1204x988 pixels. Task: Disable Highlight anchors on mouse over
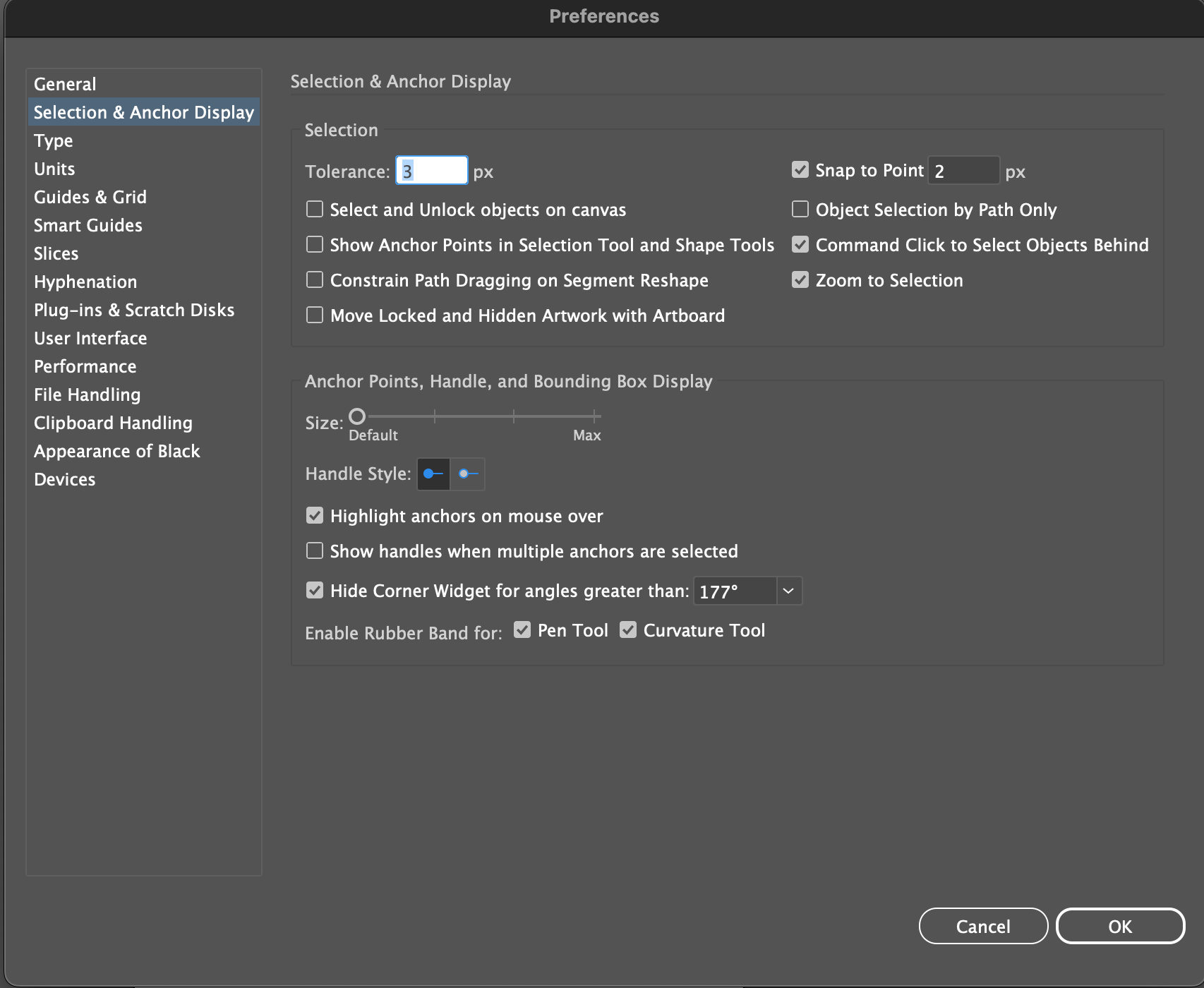coord(315,515)
